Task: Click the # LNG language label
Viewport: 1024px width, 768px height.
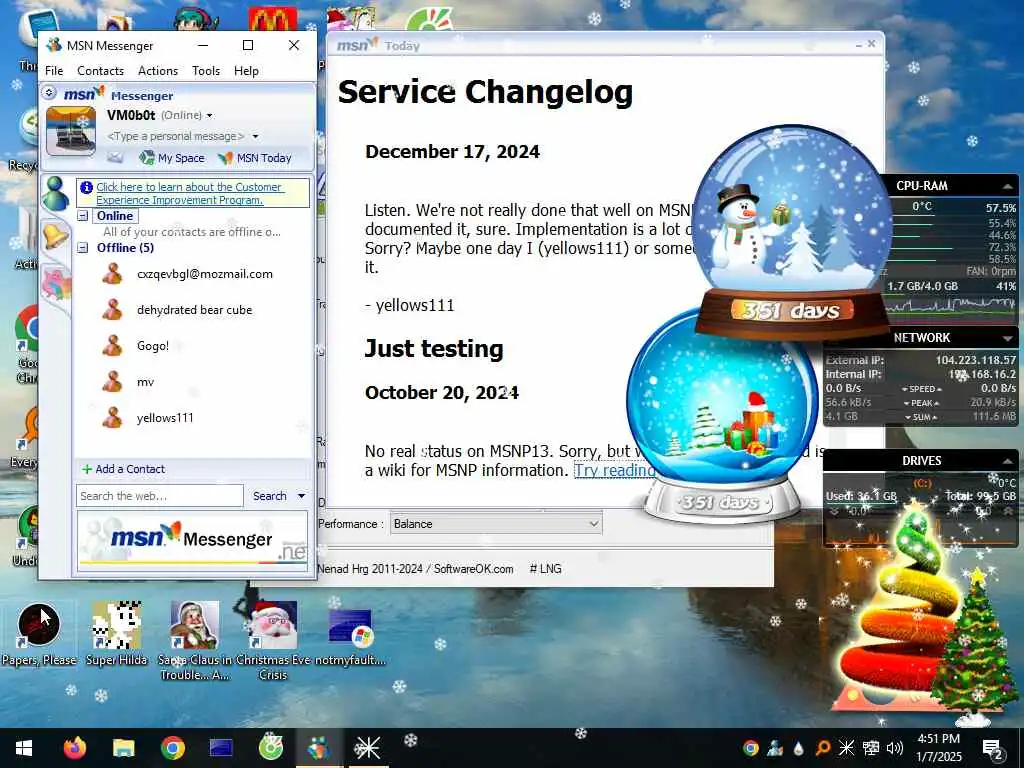Action: [x=545, y=569]
